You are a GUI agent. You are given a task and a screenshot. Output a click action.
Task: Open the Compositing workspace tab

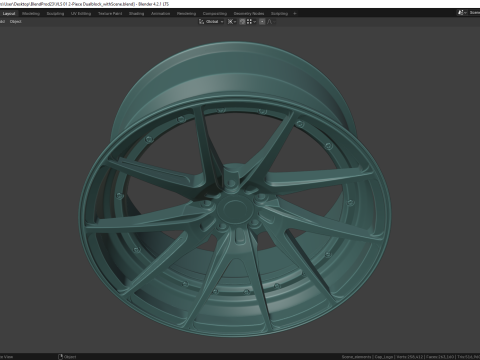[215, 14]
